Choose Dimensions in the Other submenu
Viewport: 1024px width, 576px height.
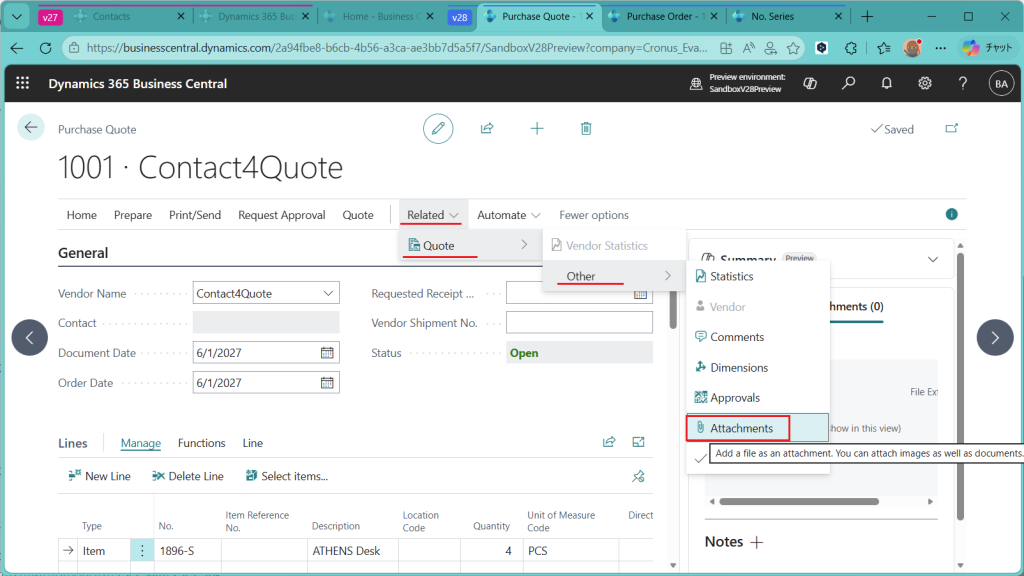[739, 368]
